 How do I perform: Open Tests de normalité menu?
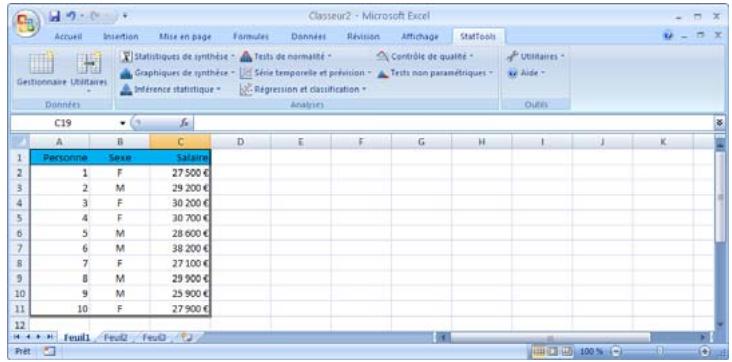pos(286,57)
